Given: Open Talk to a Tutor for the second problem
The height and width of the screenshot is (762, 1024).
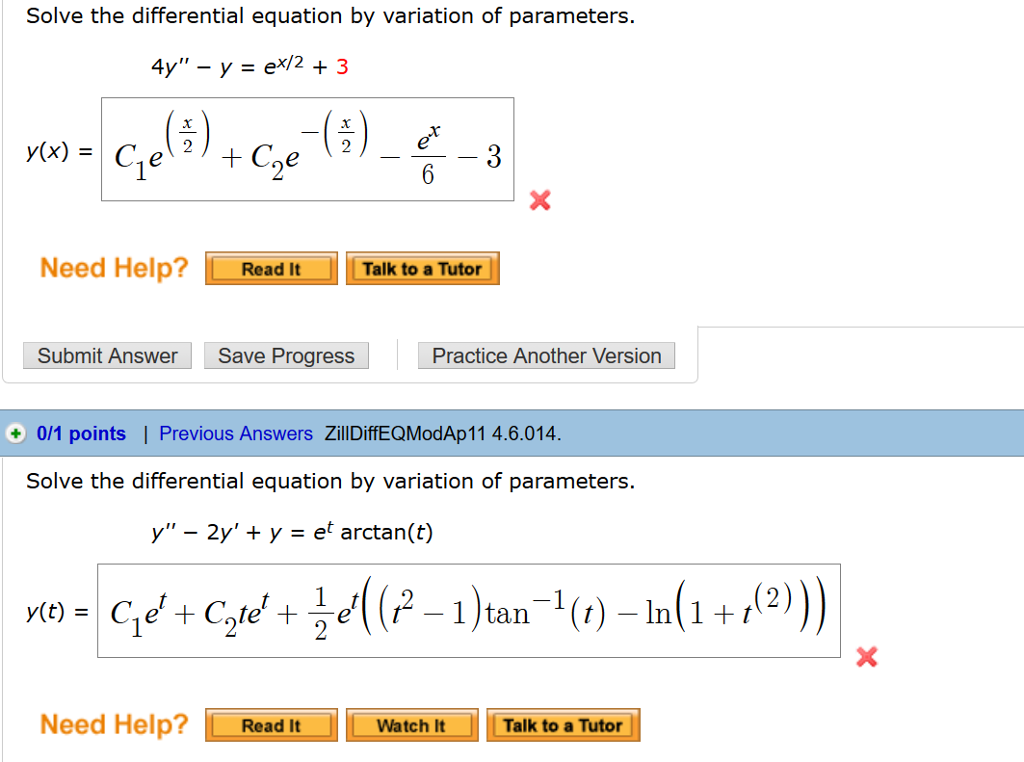Looking at the screenshot, I should (562, 724).
